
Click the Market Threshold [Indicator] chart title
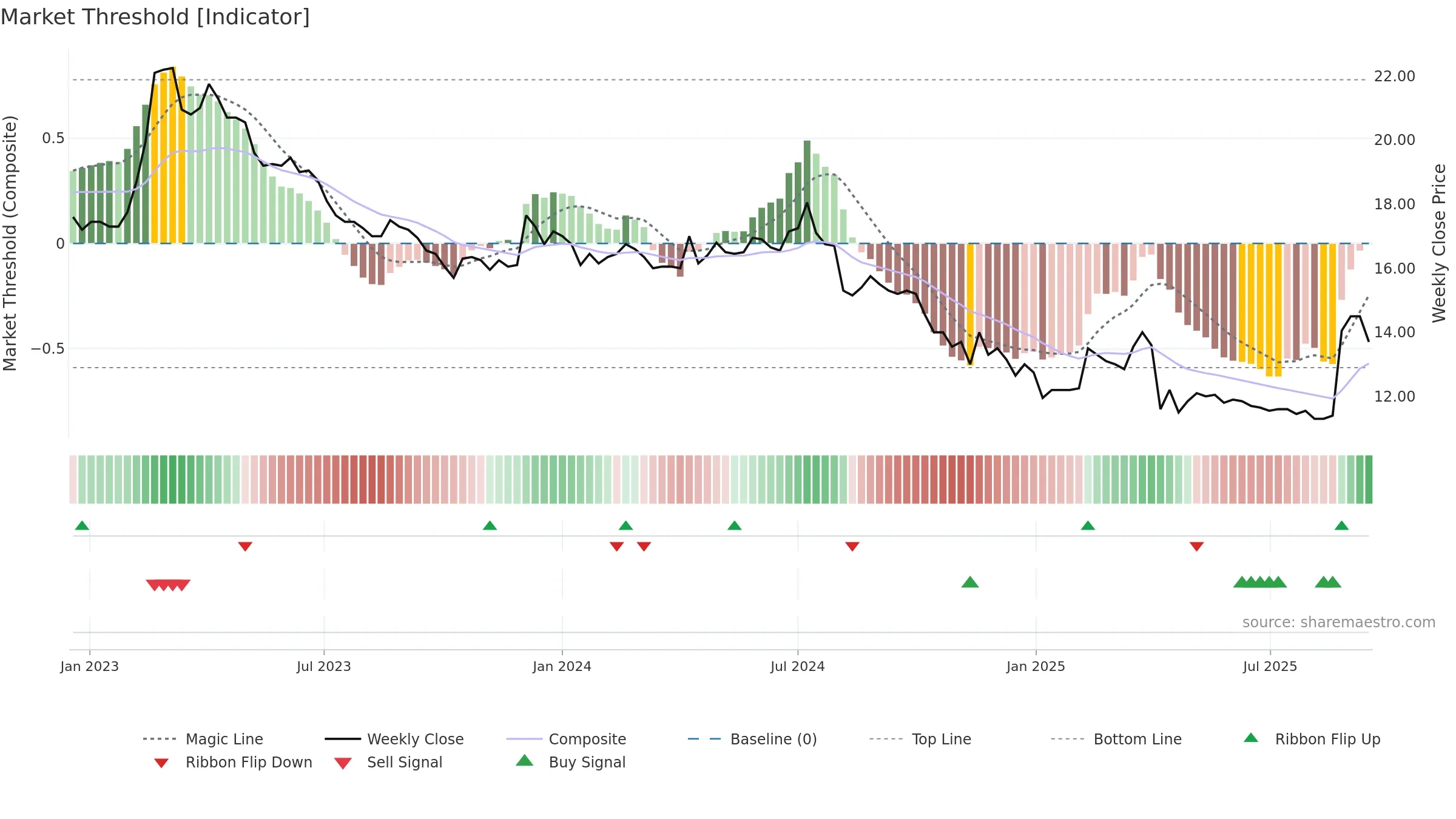155,17
